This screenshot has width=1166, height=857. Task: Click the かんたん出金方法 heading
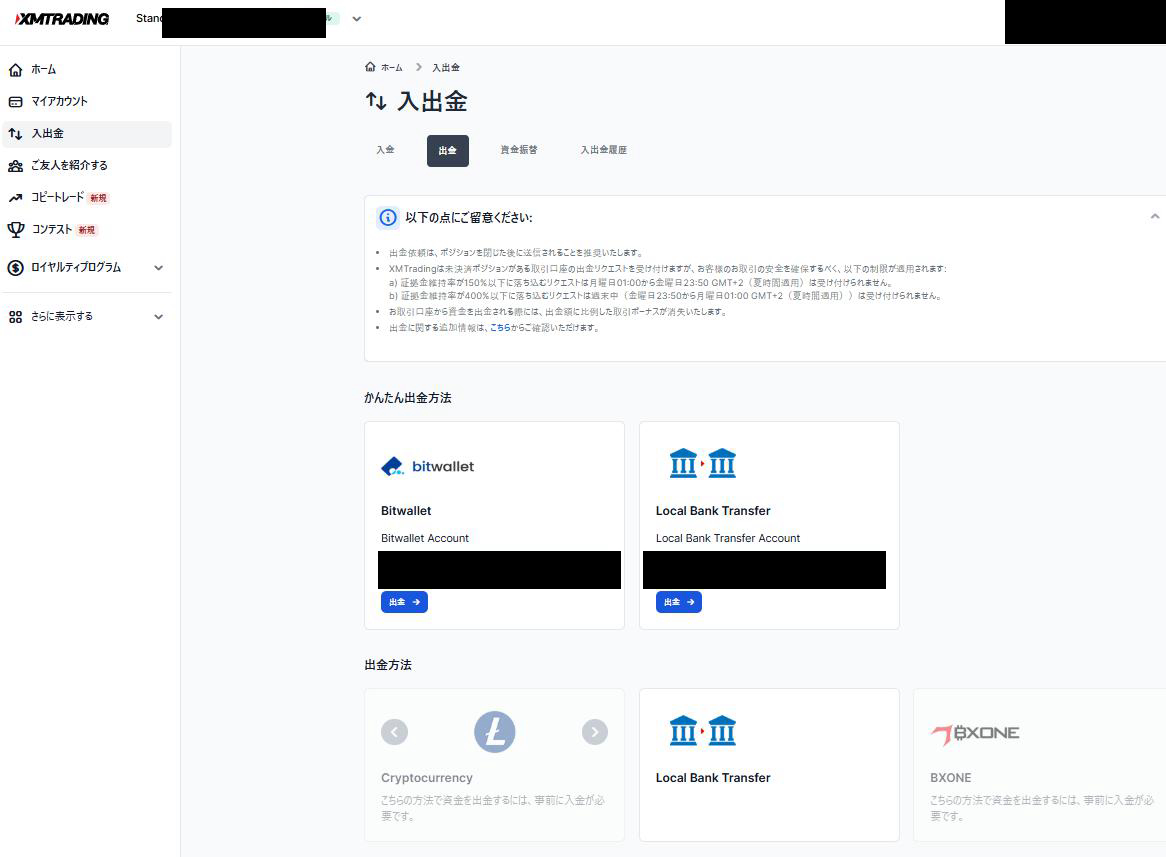click(408, 398)
